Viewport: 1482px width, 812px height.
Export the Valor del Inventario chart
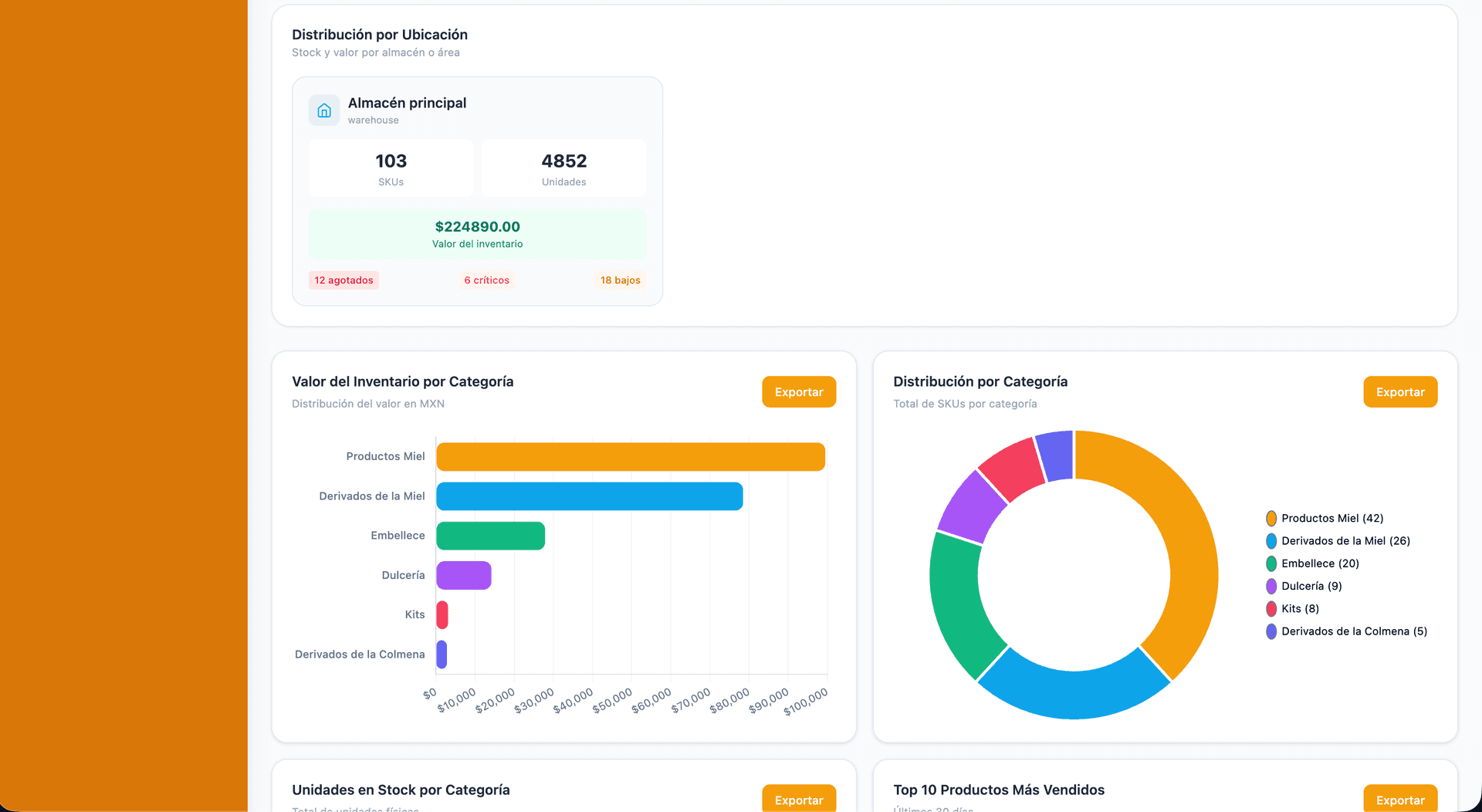(798, 392)
